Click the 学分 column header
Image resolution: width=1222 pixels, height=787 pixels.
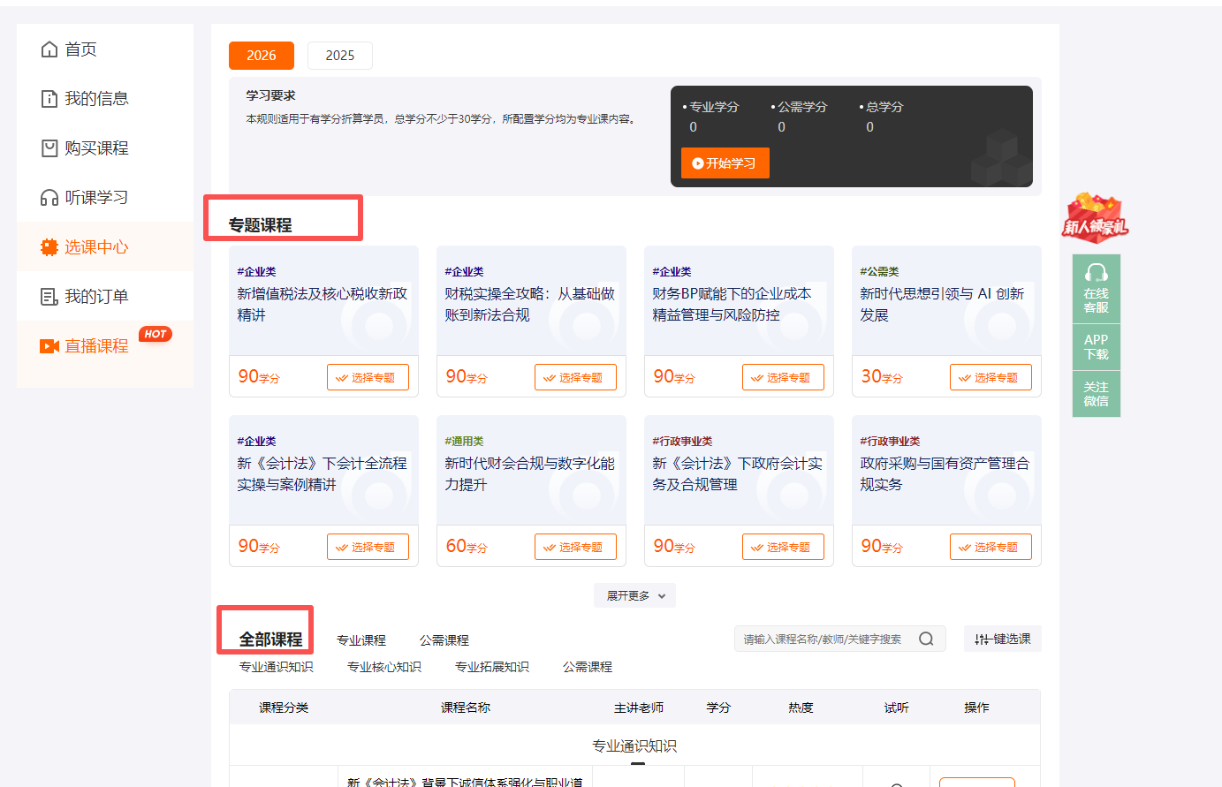[x=719, y=708]
